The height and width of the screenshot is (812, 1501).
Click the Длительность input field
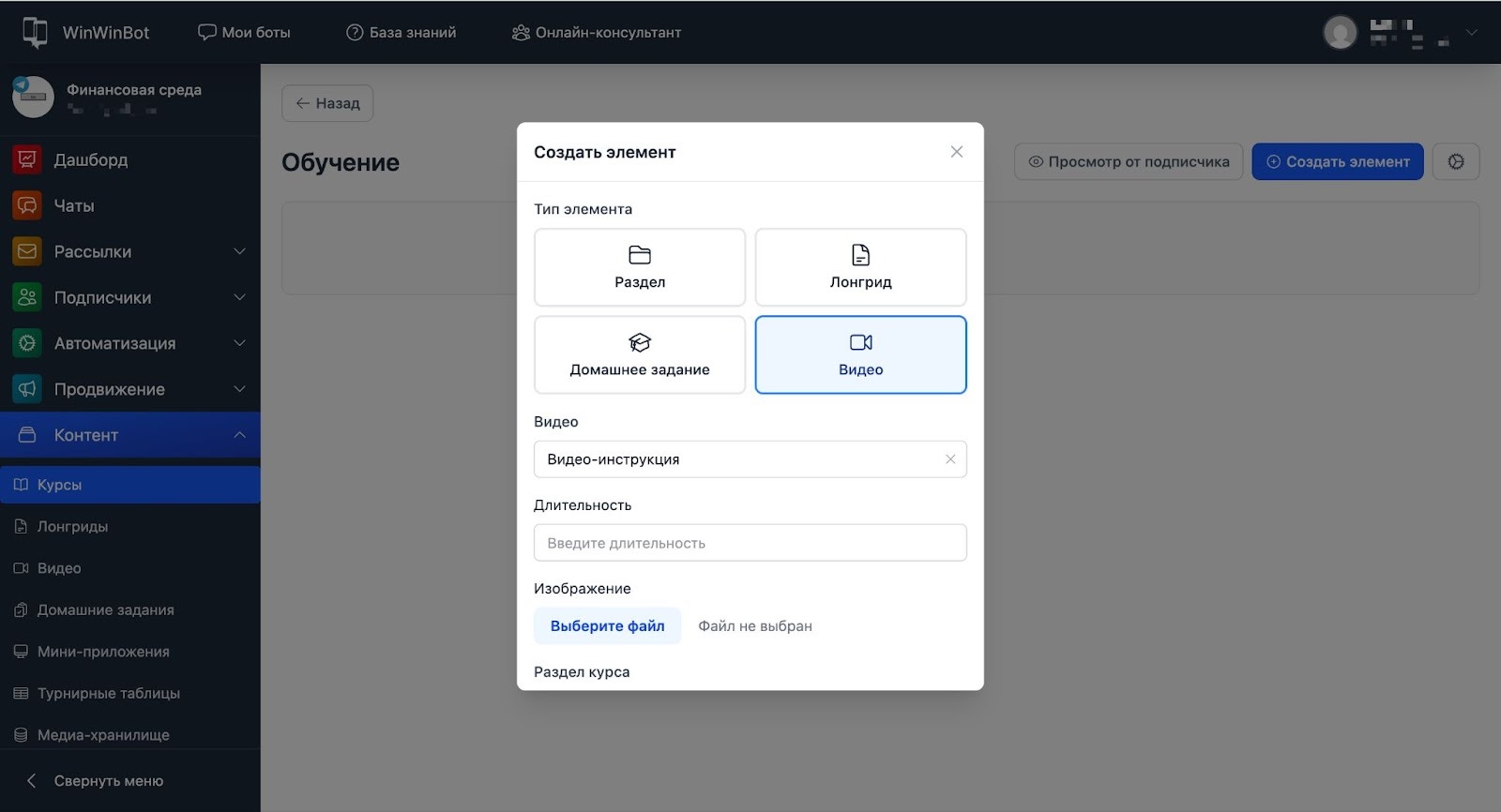pos(750,543)
